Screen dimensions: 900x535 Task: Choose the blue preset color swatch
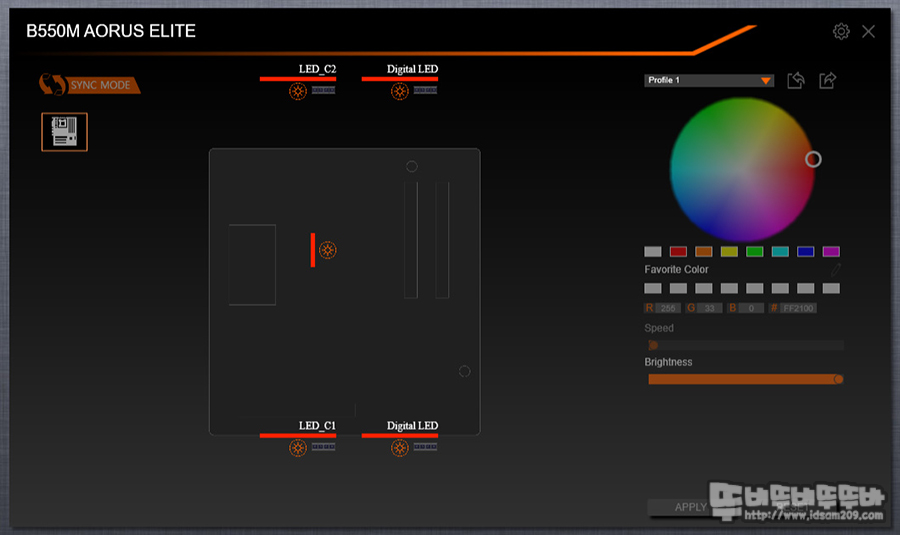(805, 251)
